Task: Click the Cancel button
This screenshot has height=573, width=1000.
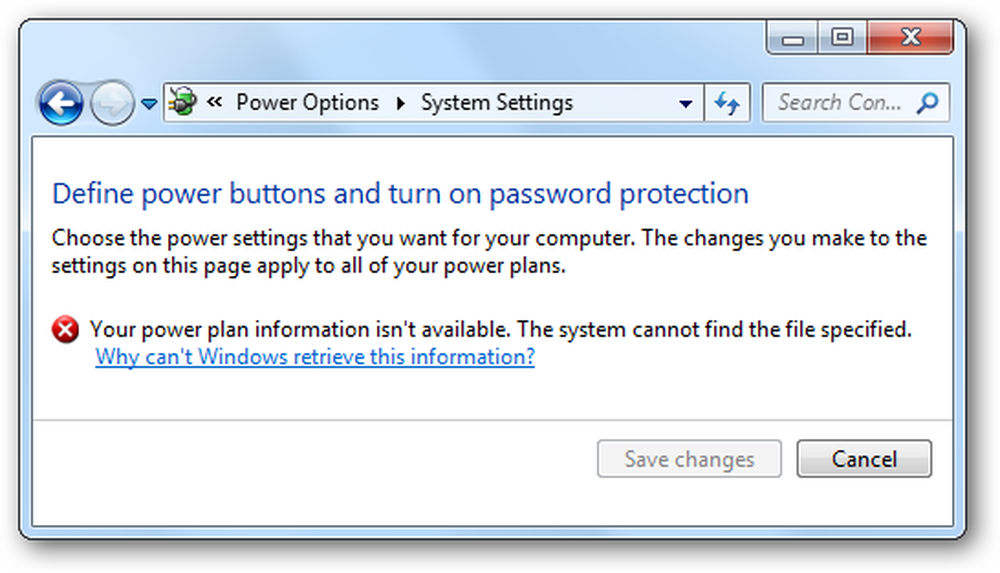Action: [864, 459]
